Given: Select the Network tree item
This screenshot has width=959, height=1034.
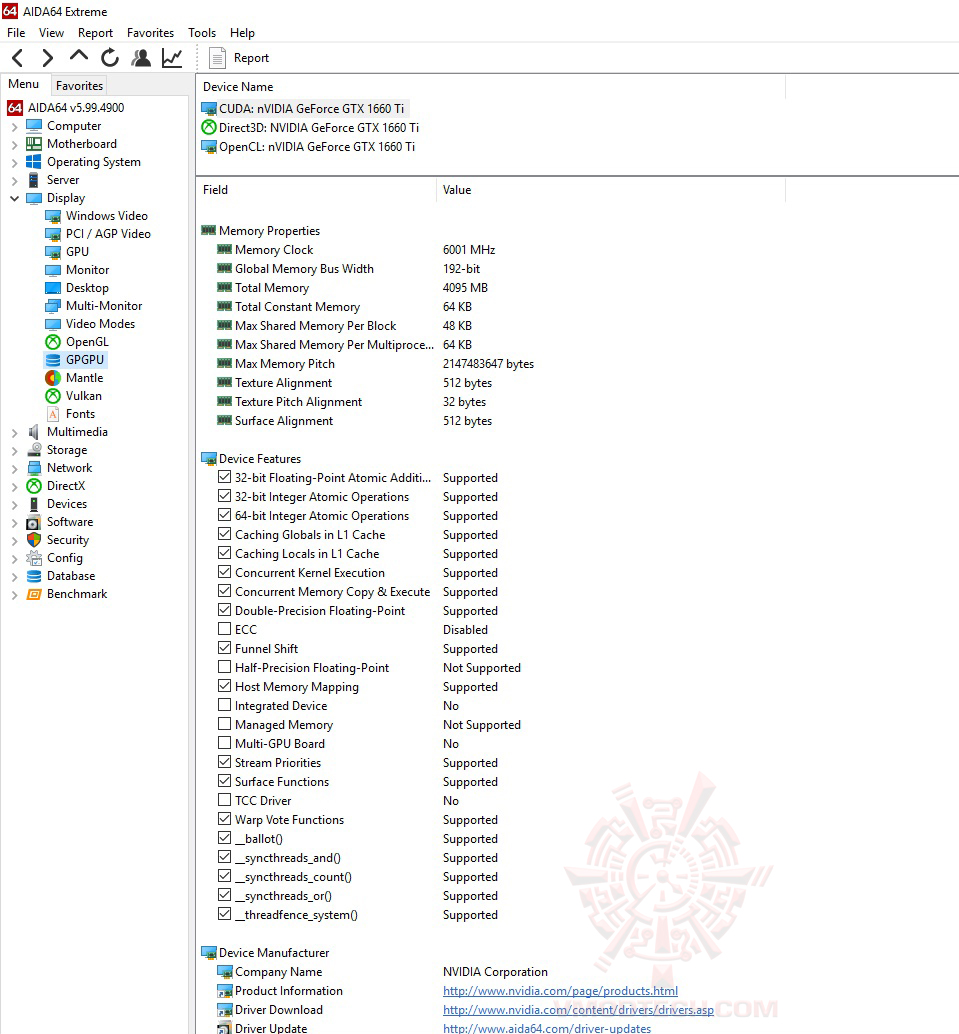Looking at the screenshot, I should point(69,468).
